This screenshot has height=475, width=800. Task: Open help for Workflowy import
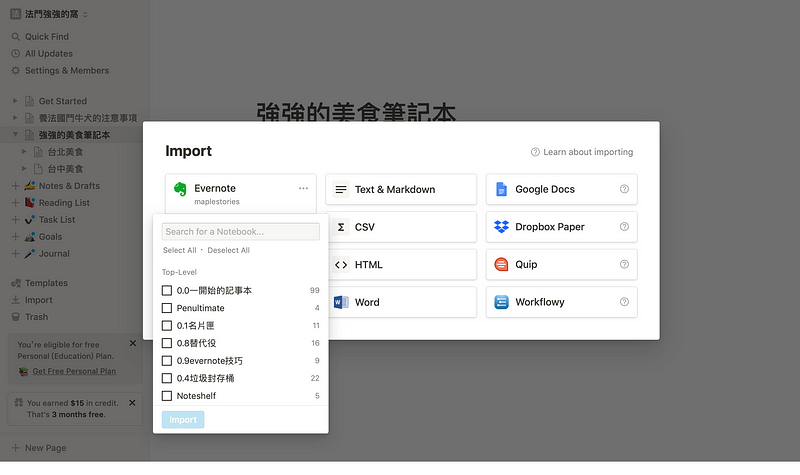click(x=624, y=302)
